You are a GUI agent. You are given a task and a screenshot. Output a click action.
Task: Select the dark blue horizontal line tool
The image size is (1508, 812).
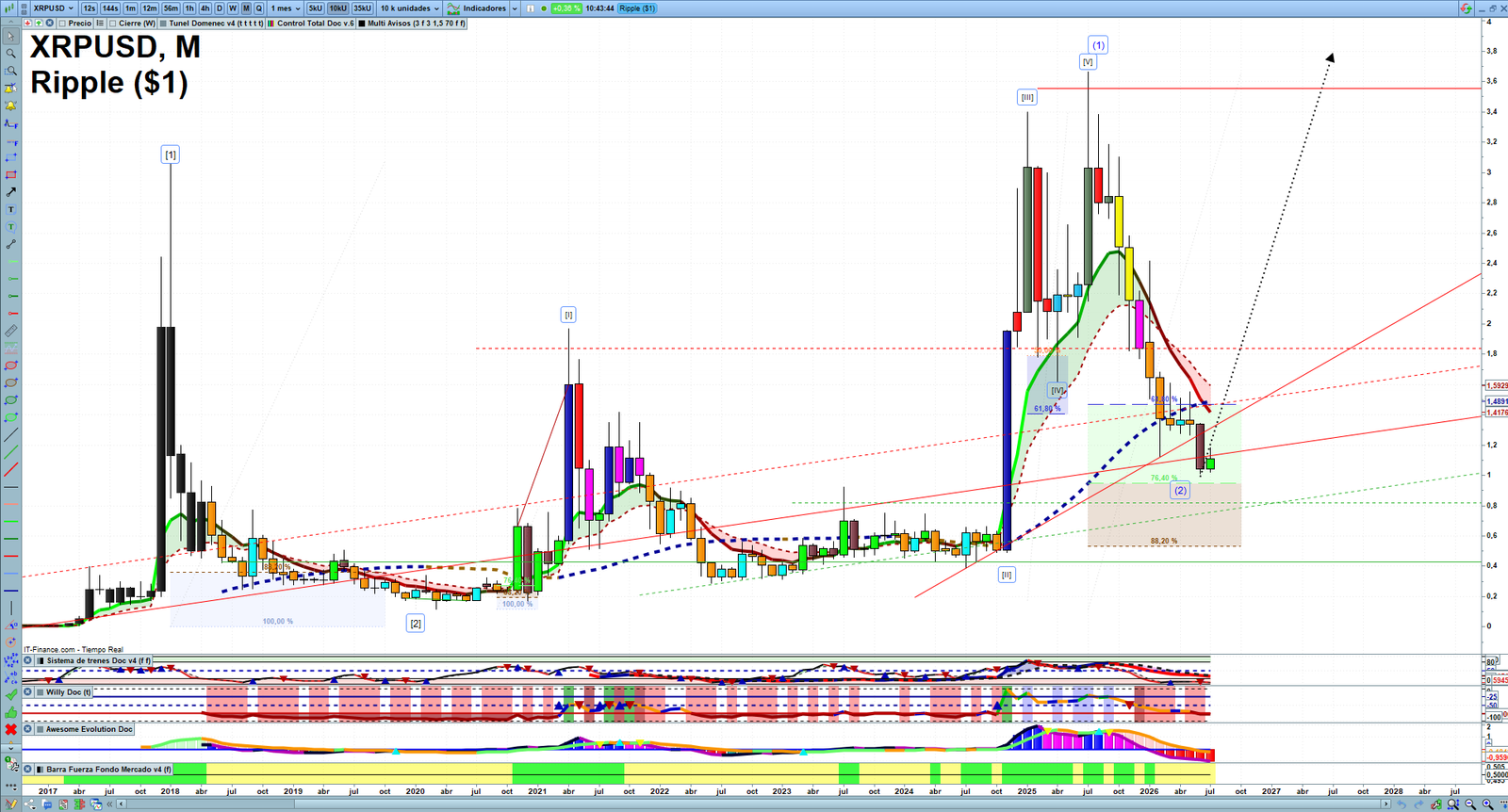(11, 591)
